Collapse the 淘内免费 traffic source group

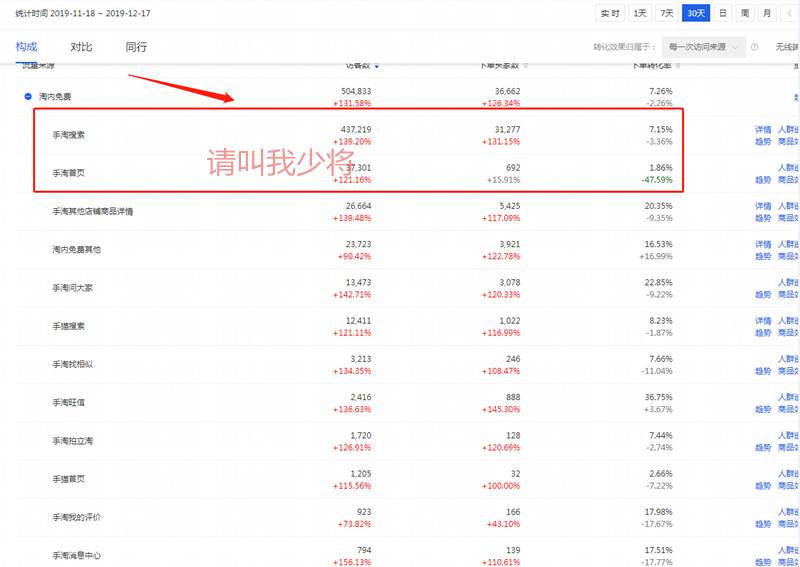[x=28, y=97]
